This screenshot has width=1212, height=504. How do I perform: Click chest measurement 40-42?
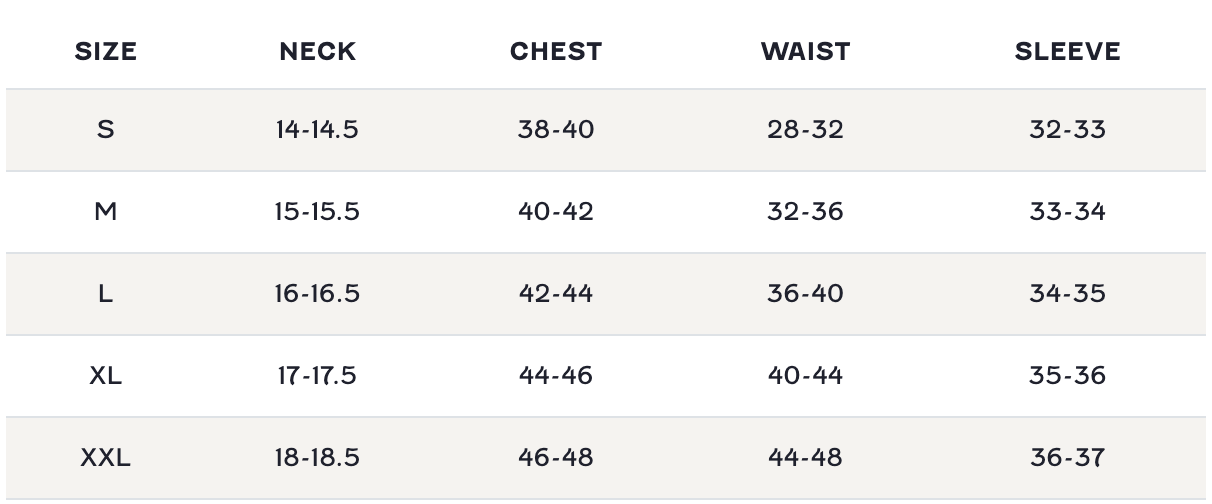[556, 212]
